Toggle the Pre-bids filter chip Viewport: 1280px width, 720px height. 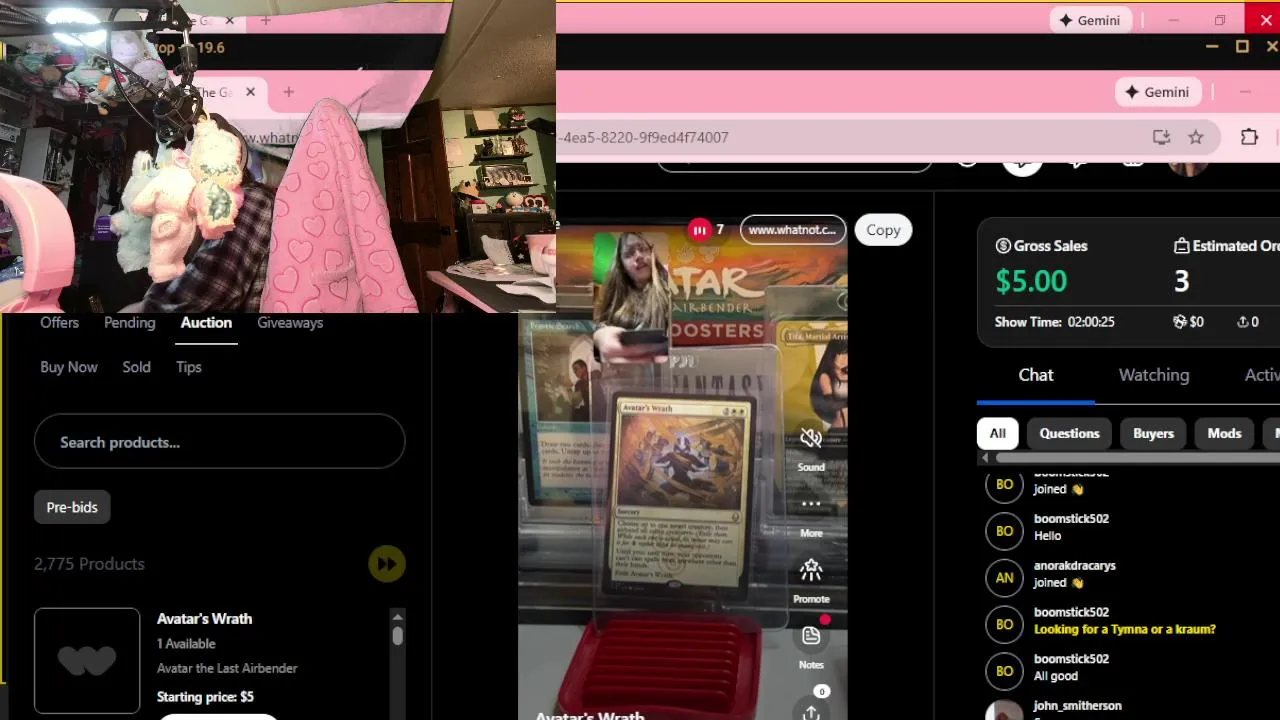point(72,507)
